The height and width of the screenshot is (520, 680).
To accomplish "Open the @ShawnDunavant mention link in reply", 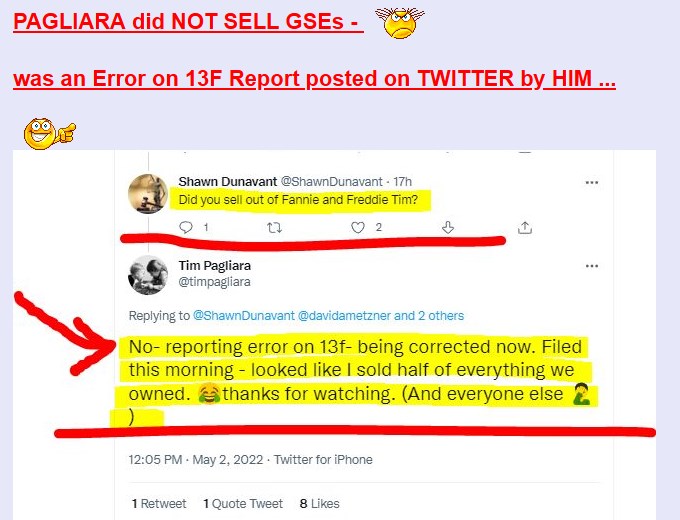I will (243, 315).
